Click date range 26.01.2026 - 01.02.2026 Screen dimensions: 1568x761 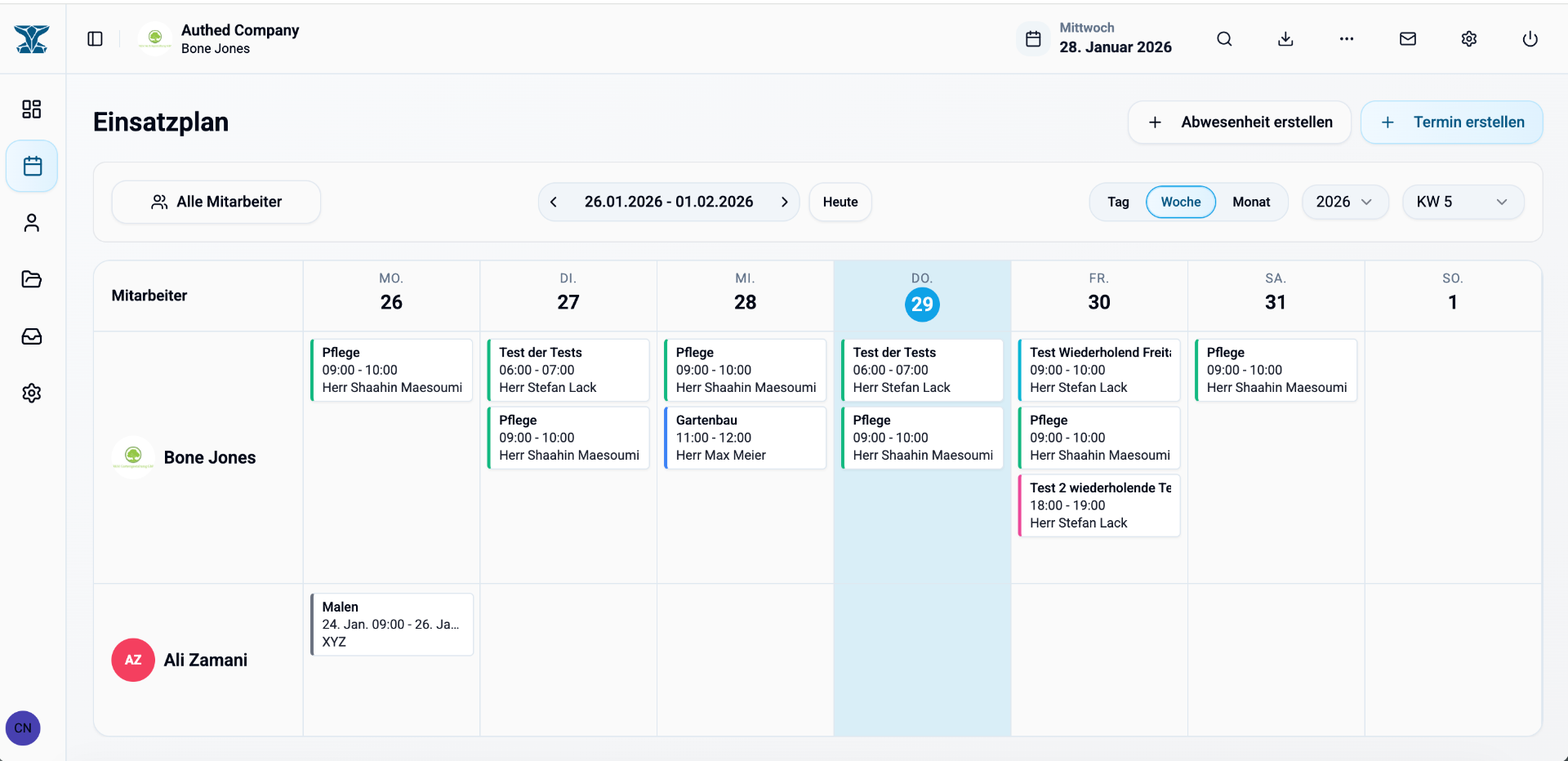click(669, 202)
